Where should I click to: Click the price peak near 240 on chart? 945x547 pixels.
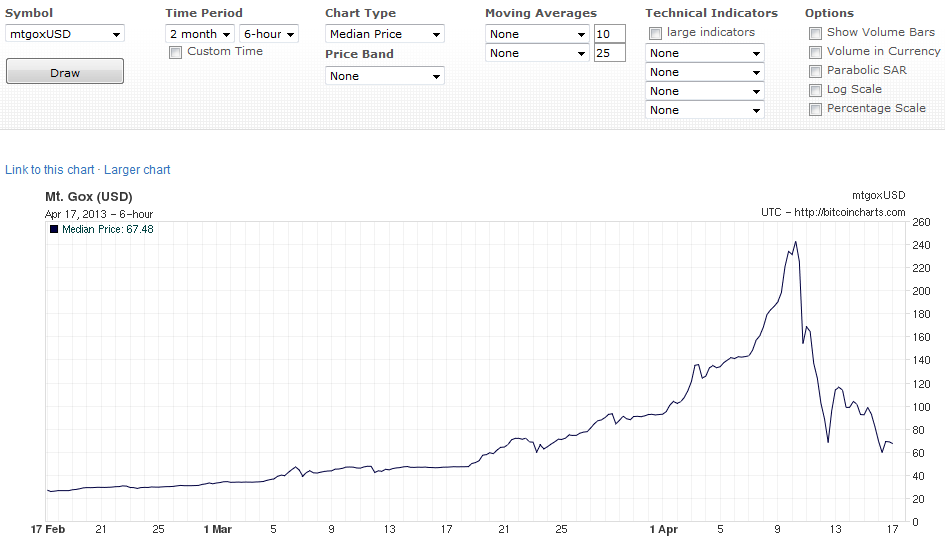[x=796, y=242]
